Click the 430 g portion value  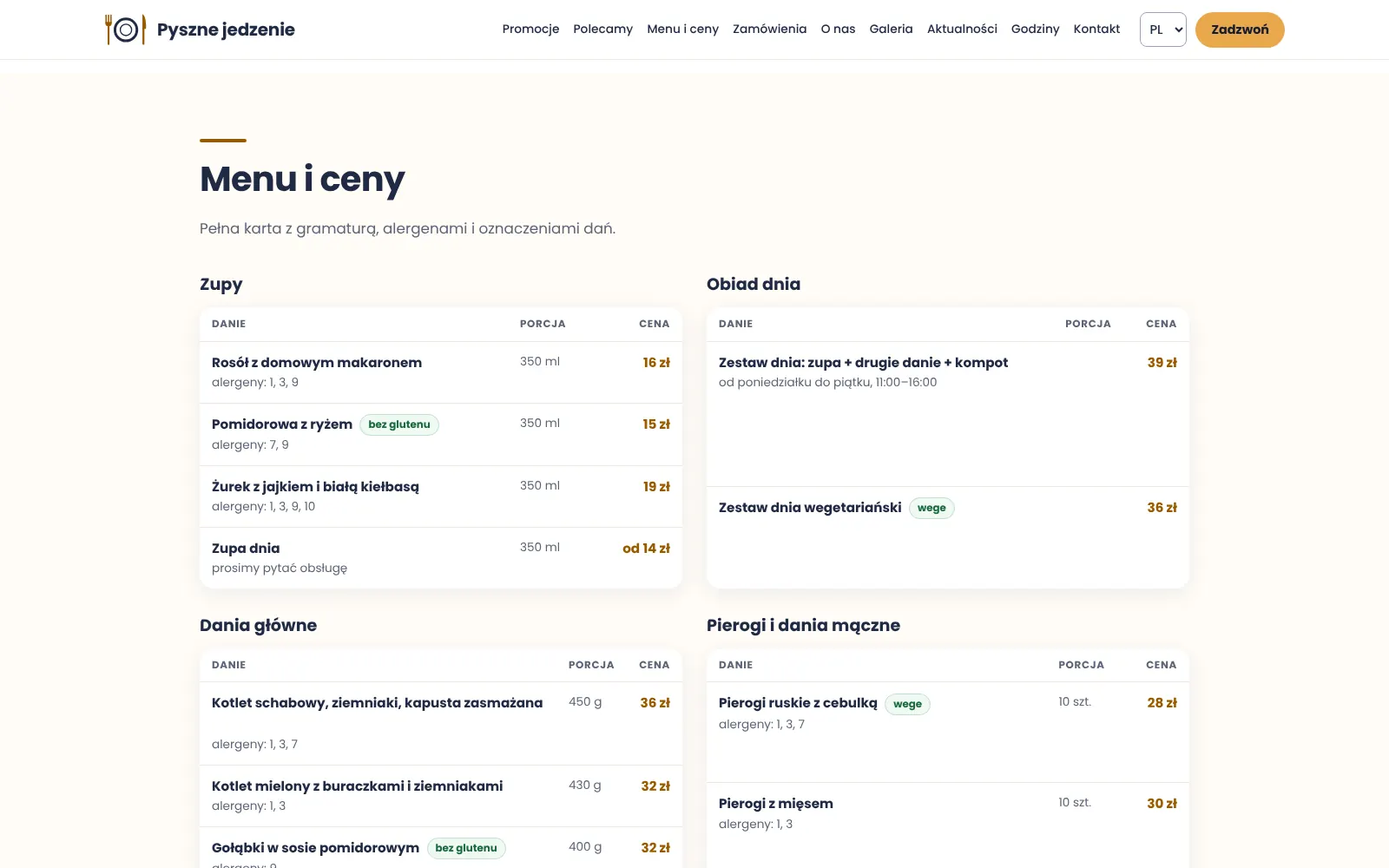pos(585,785)
